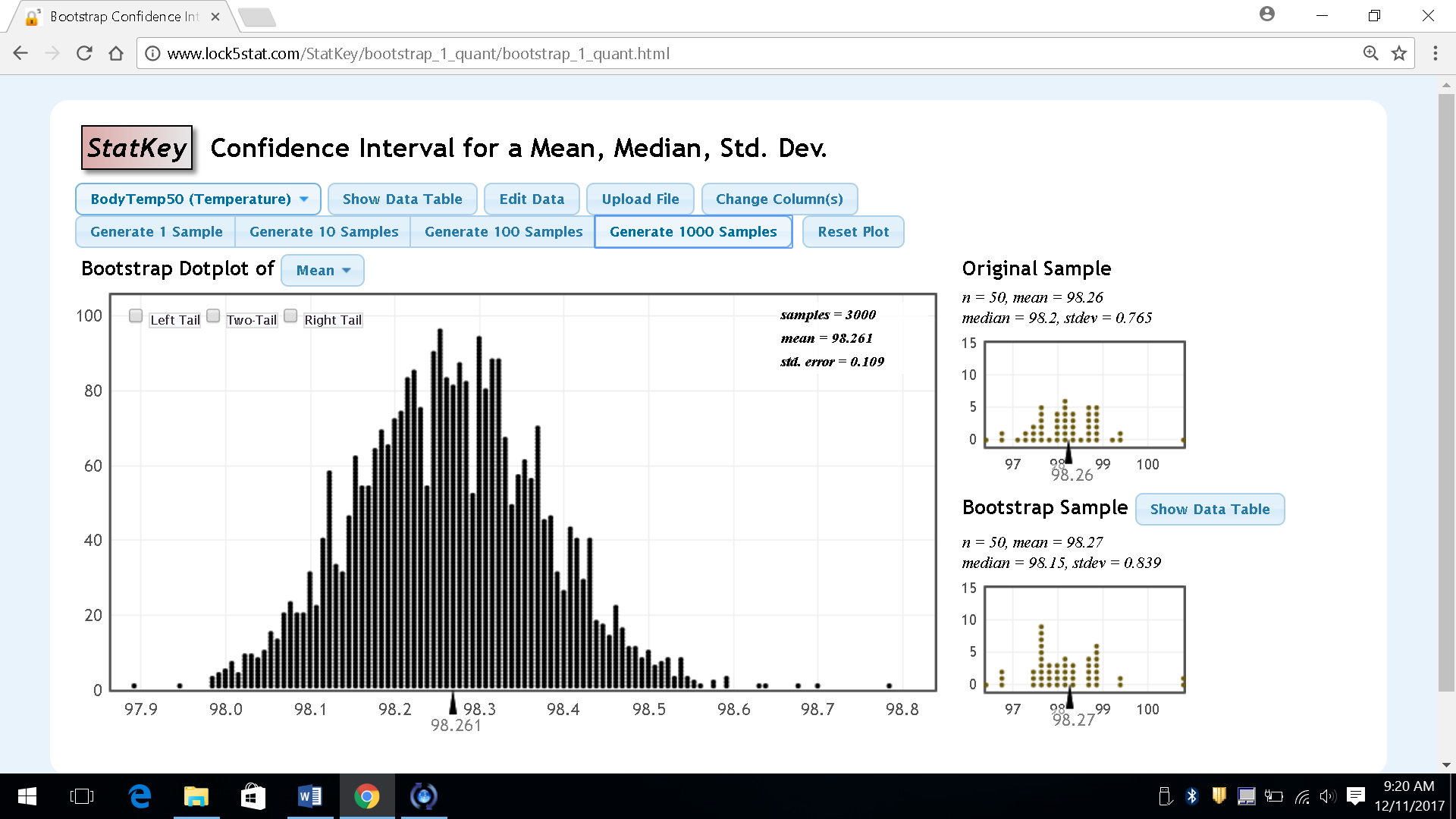Open the Windows Start menu
The width and height of the screenshot is (1456, 819).
point(27,796)
